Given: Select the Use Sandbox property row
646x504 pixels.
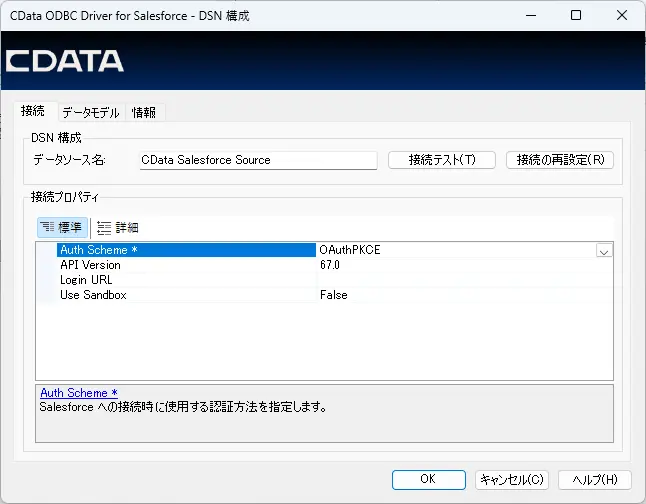Looking at the screenshot, I should (x=186, y=295).
